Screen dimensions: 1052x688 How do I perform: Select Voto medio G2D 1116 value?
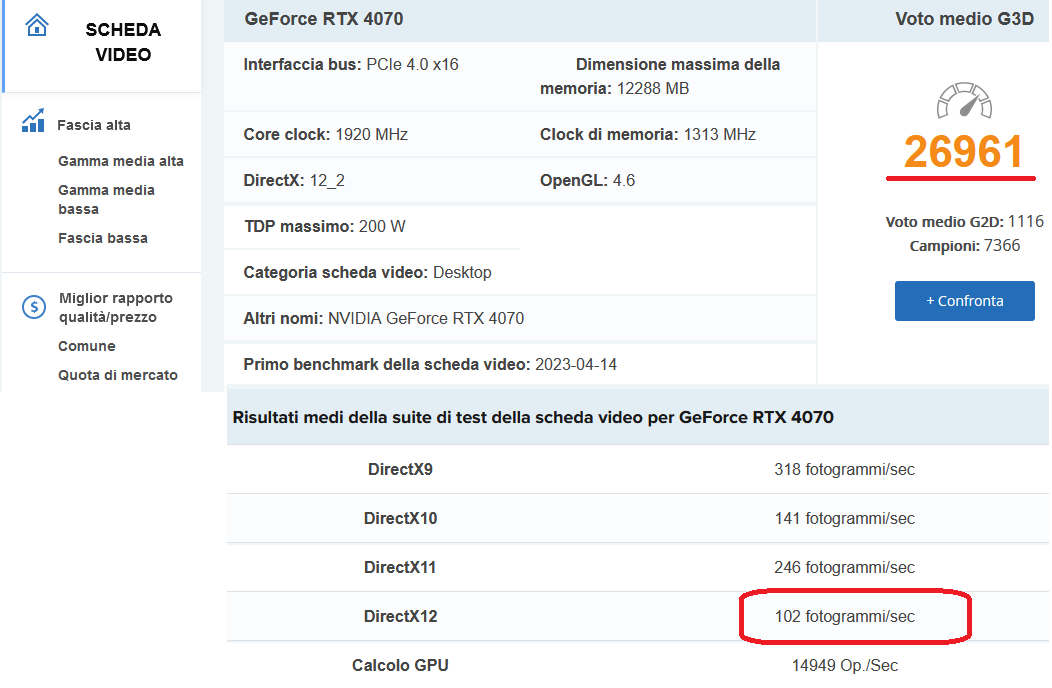[1026, 222]
